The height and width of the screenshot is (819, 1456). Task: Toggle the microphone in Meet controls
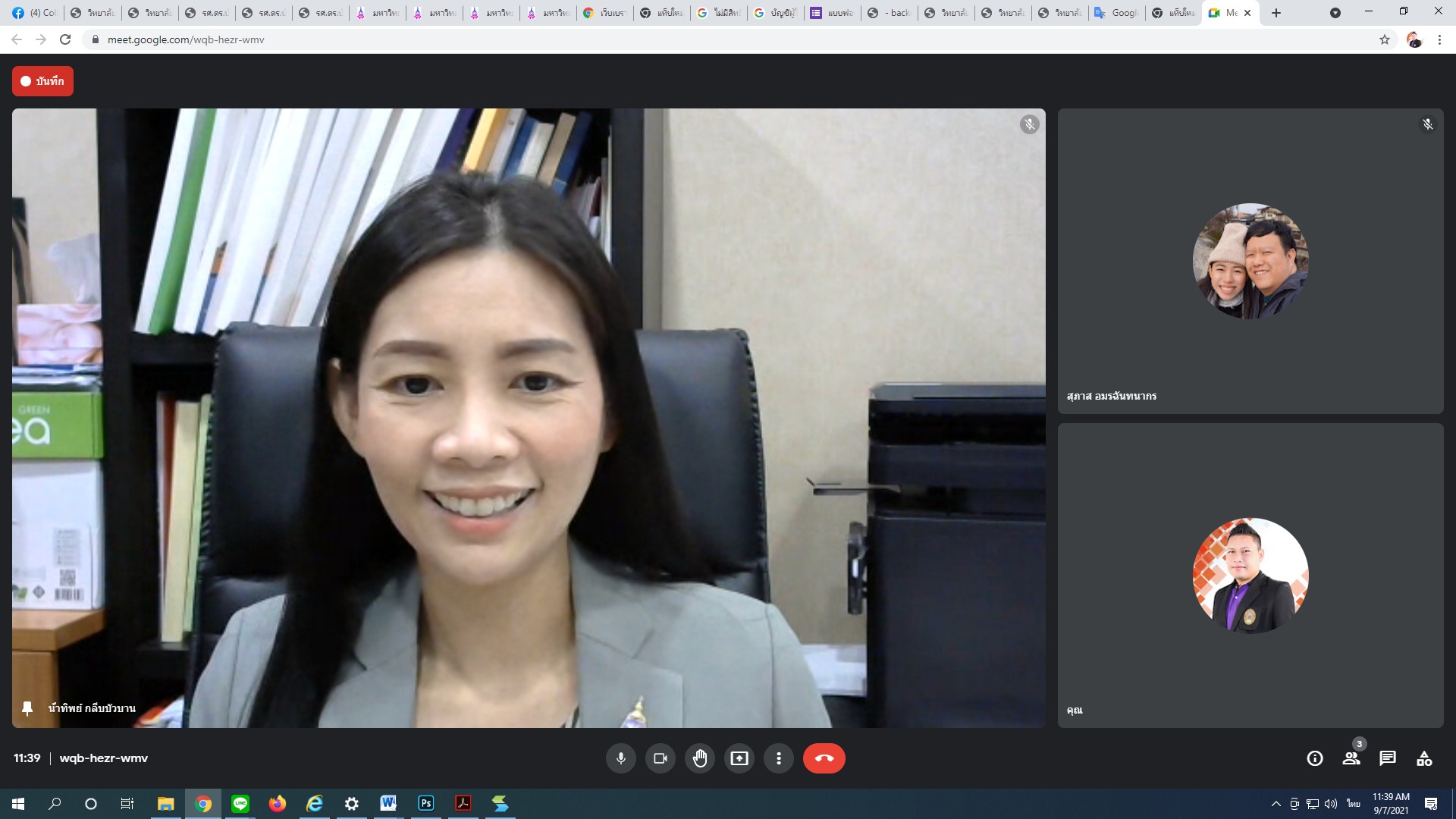click(620, 758)
